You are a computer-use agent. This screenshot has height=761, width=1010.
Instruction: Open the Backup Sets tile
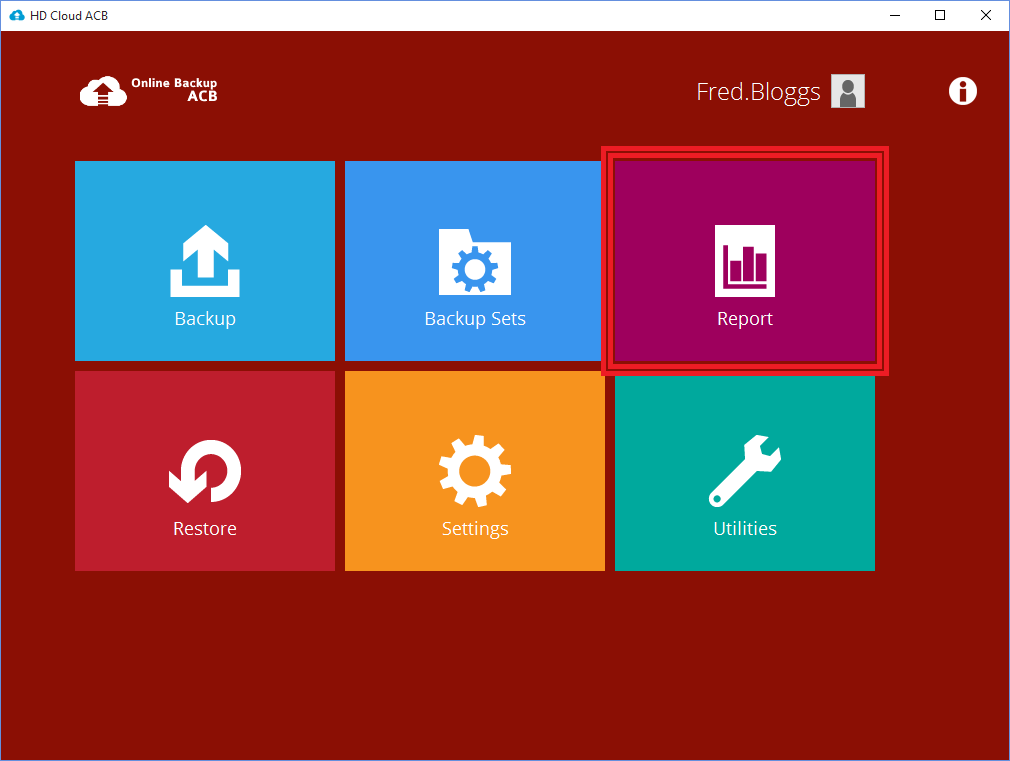474,261
